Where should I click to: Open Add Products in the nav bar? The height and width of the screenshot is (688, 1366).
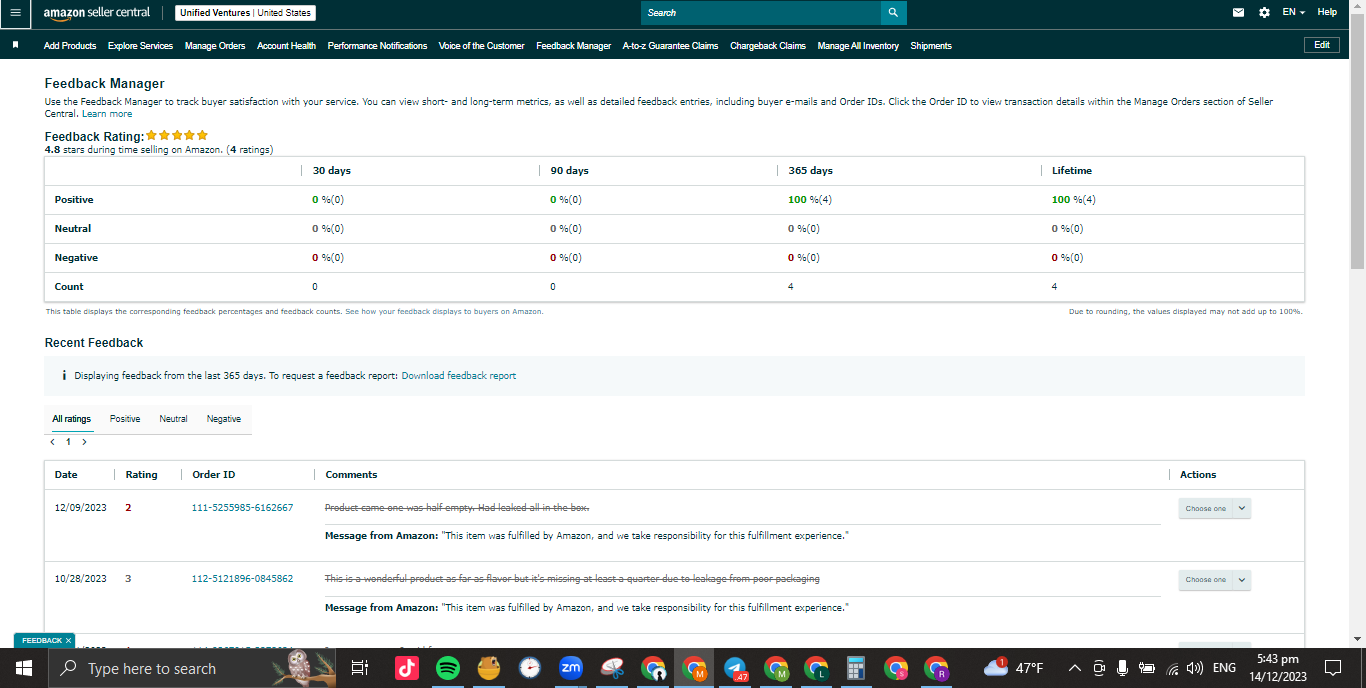click(70, 46)
